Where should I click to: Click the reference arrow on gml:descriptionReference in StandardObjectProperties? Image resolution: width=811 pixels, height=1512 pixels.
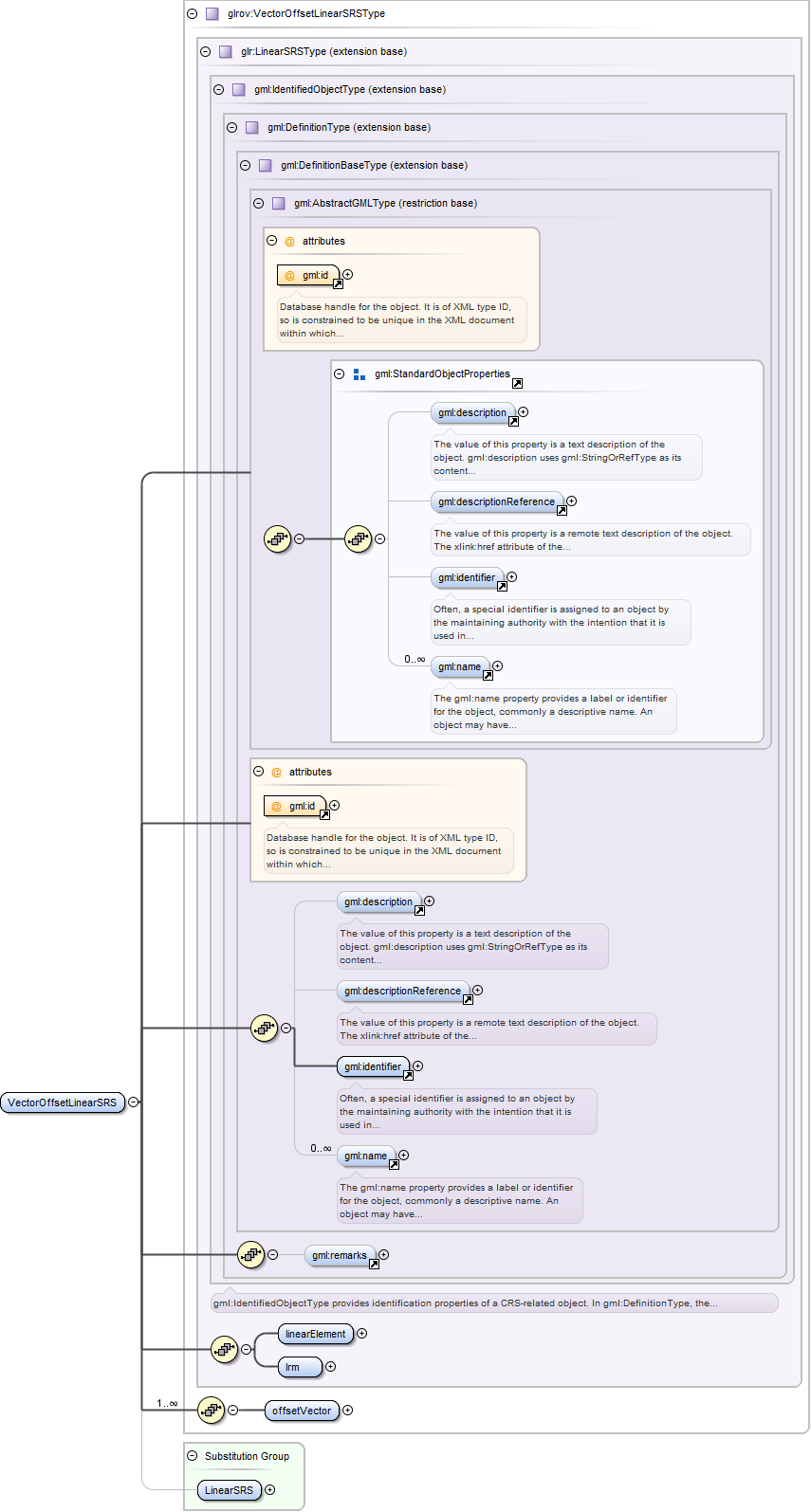pos(562,510)
